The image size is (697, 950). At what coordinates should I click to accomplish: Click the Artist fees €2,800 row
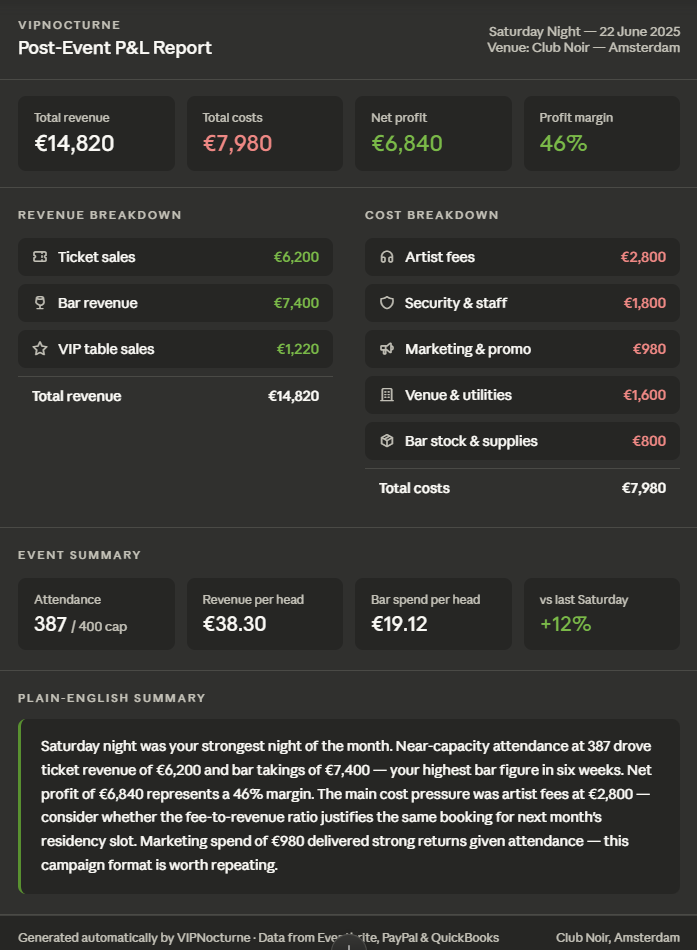pyautogui.click(x=522, y=257)
